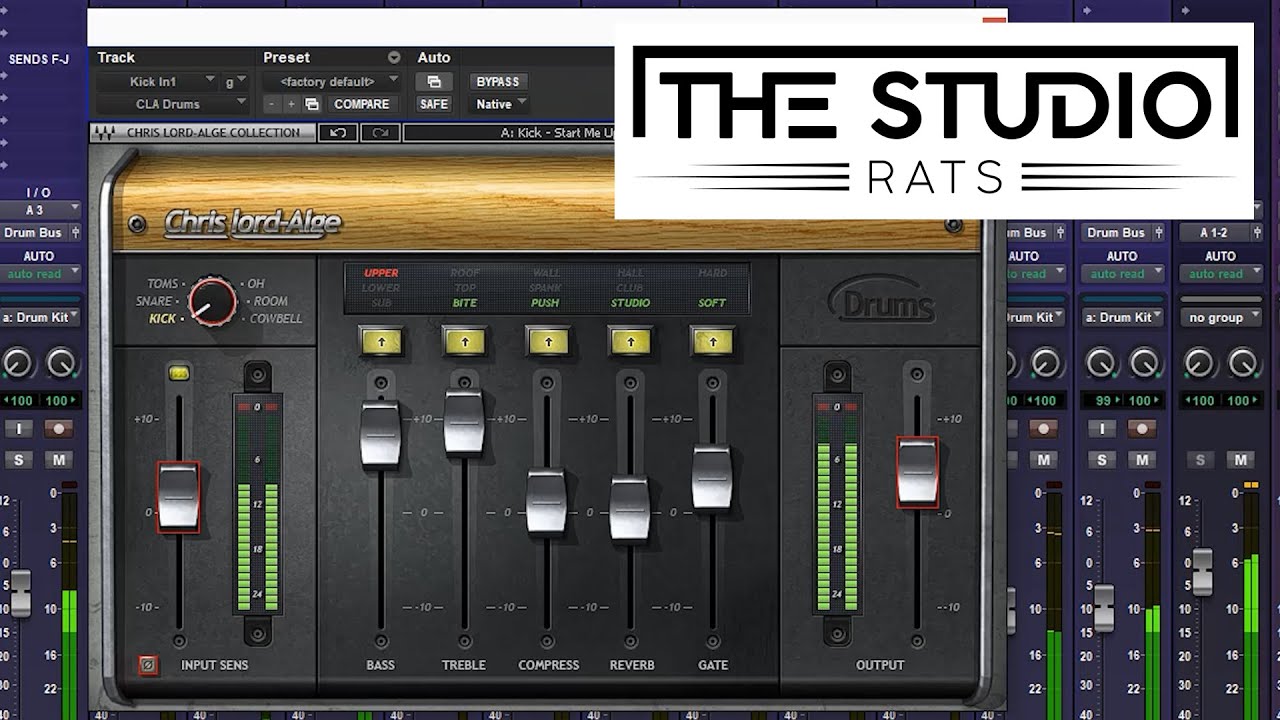Open the plugin automation enable window icon
This screenshot has width=1280, height=720.
(x=434, y=81)
